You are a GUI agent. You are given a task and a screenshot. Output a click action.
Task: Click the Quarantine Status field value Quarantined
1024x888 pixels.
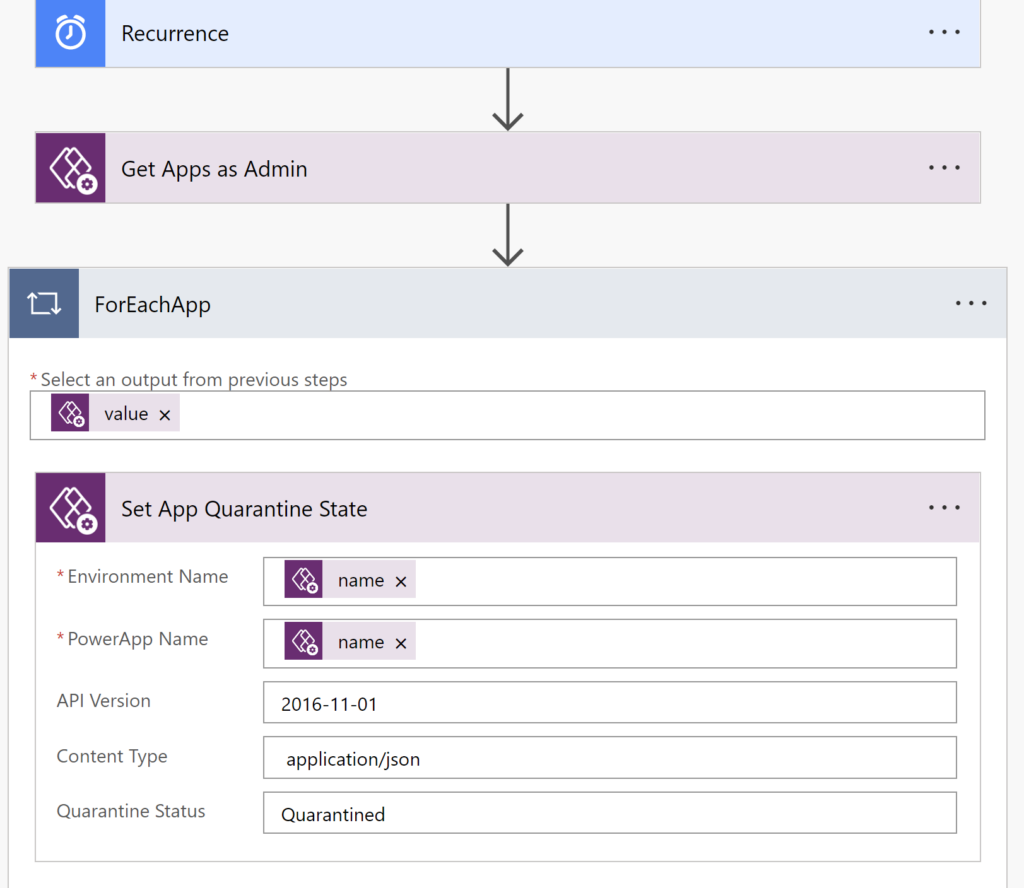(610, 813)
